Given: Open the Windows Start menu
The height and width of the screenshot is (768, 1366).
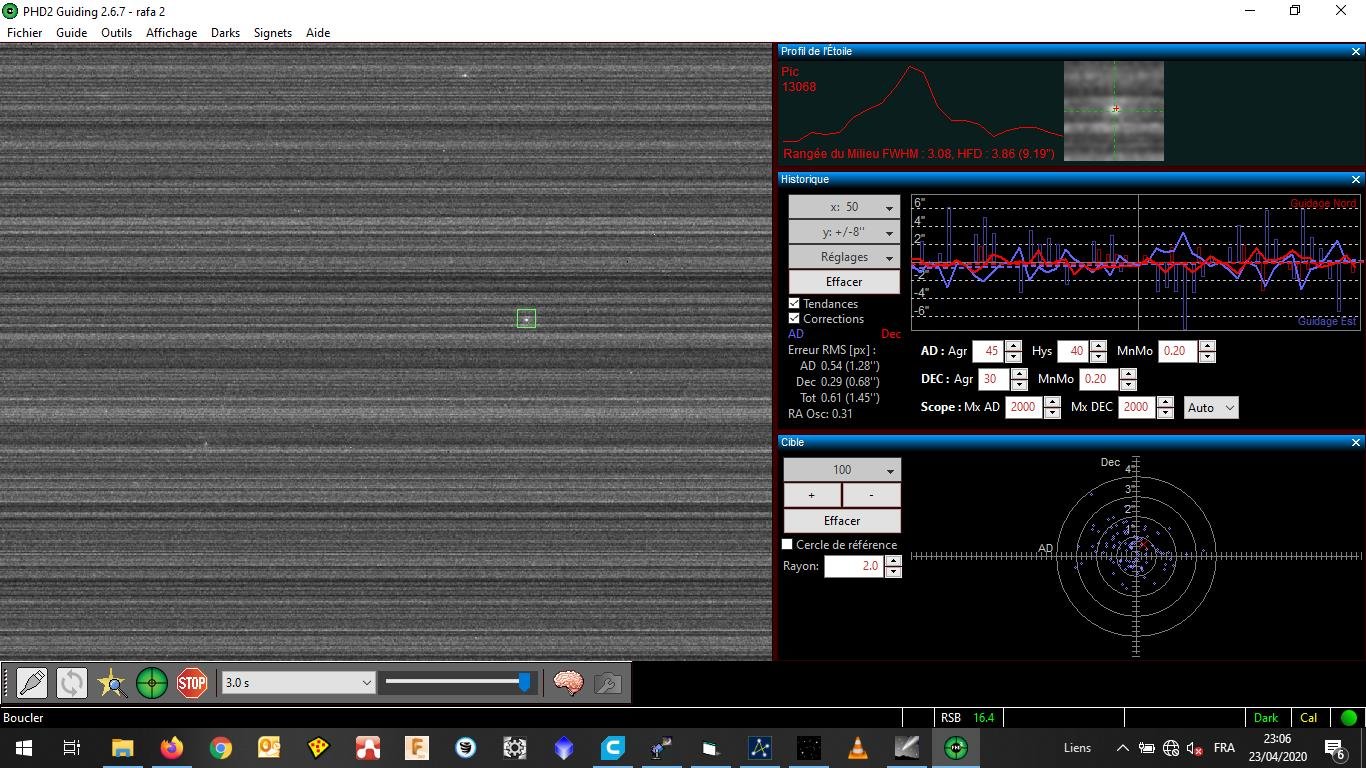Looking at the screenshot, I should (24, 747).
